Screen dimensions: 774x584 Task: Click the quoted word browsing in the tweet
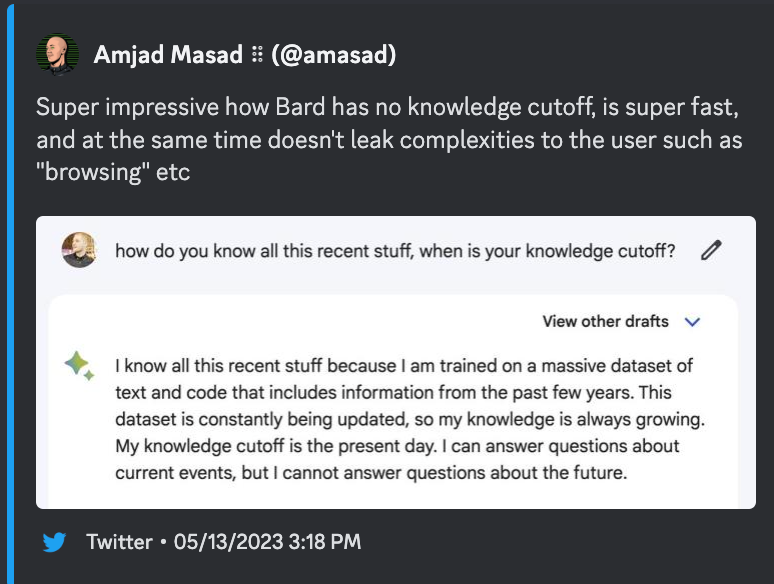point(88,171)
